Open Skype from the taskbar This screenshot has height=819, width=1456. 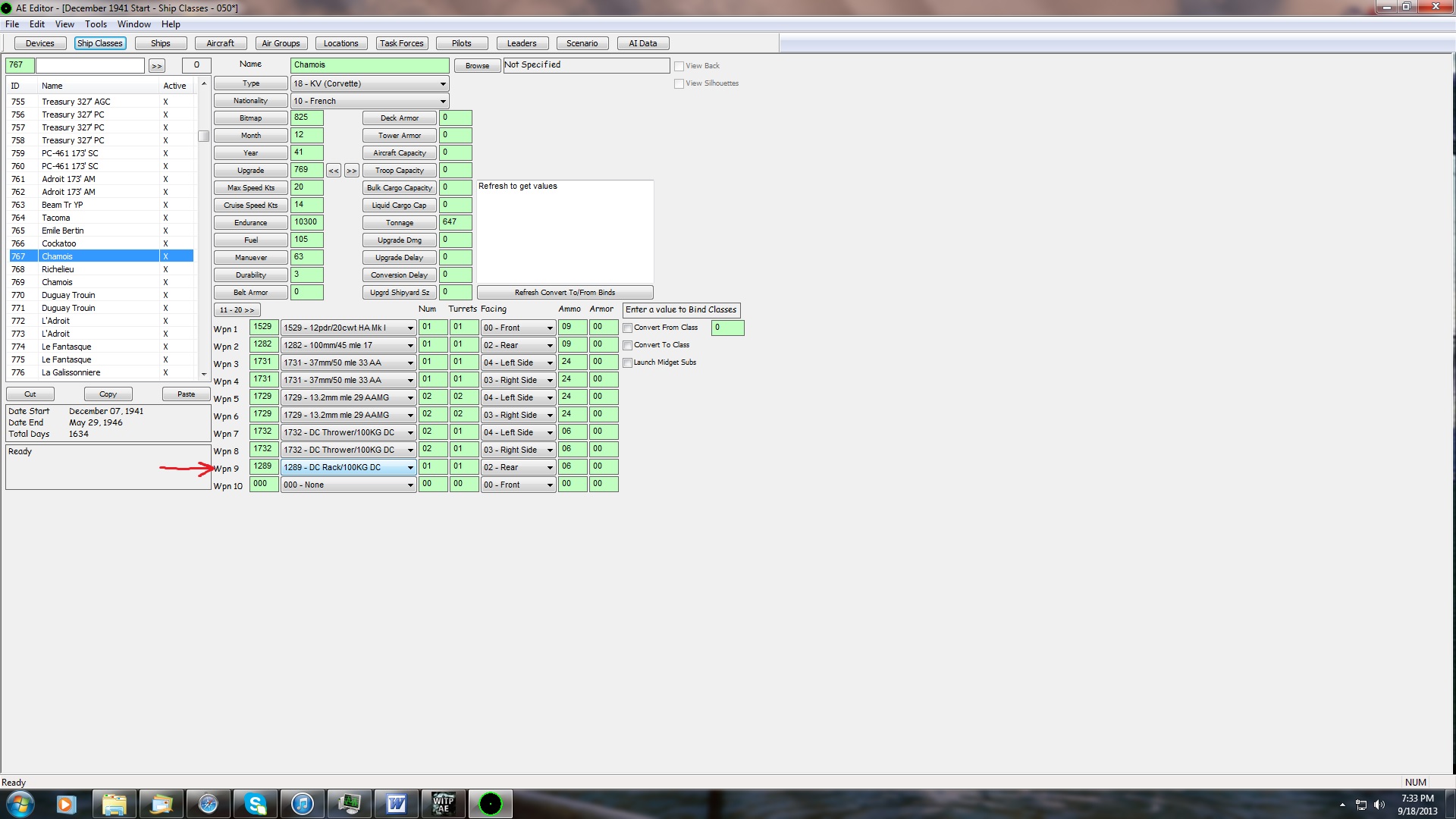[256, 804]
